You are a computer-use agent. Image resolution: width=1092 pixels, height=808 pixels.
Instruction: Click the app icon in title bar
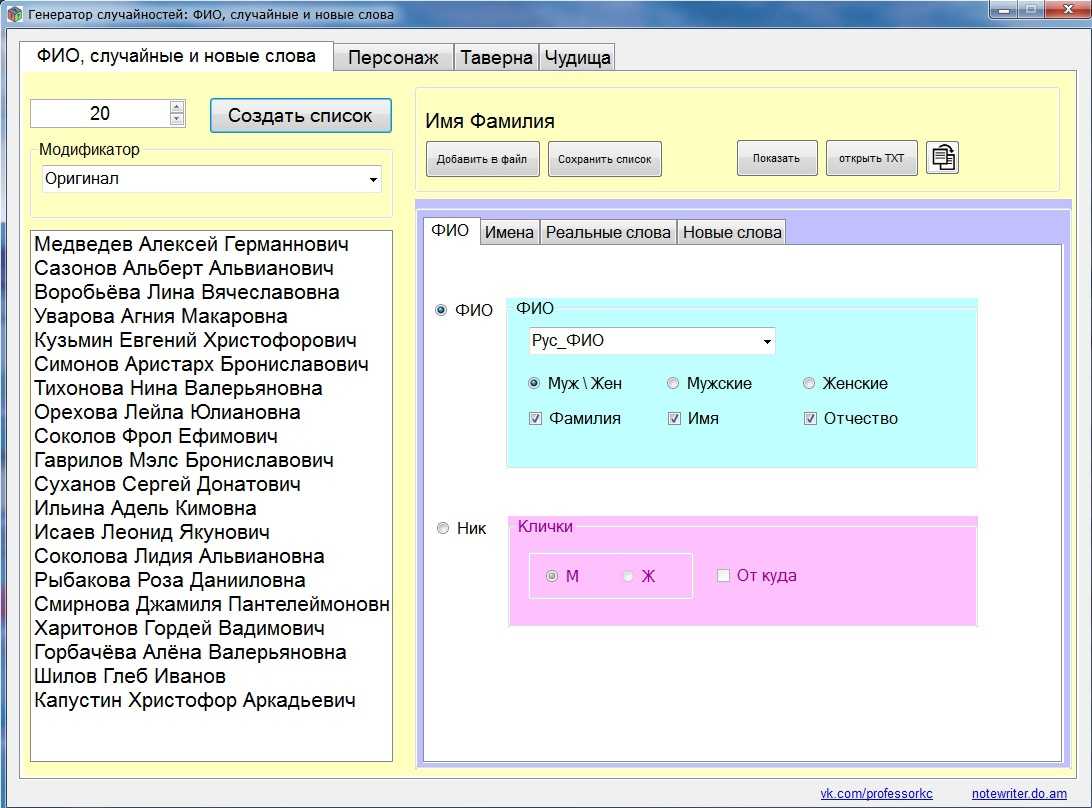14,14
